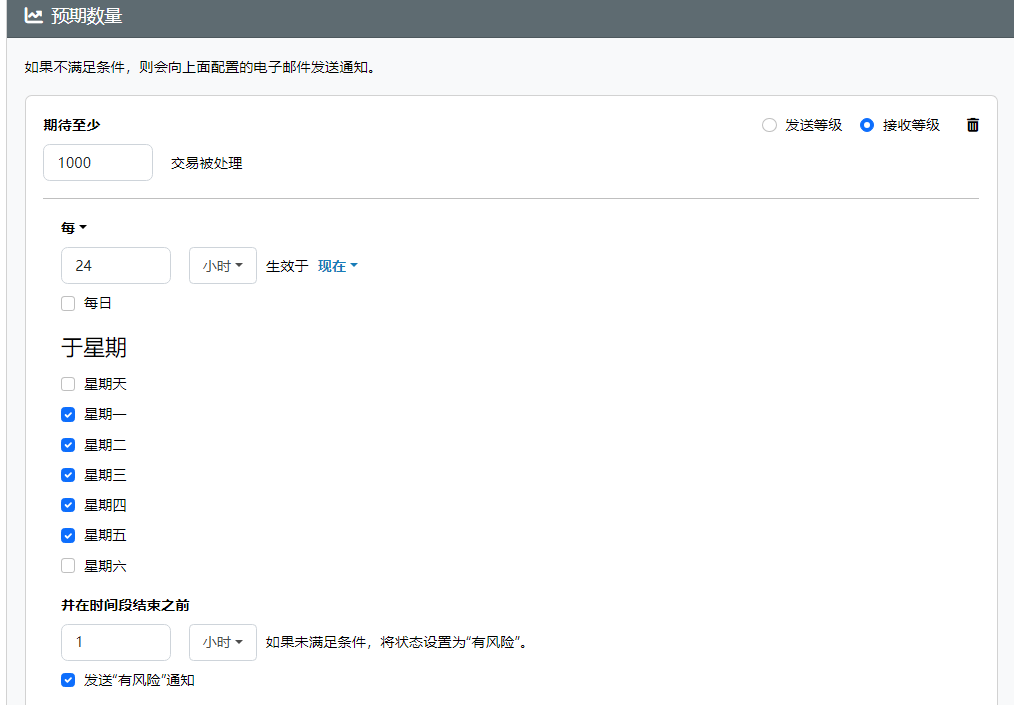Viewport: 1014px width, 705px height.
Task: Click the 24 interval input field
Action: [x=116, y=266]
